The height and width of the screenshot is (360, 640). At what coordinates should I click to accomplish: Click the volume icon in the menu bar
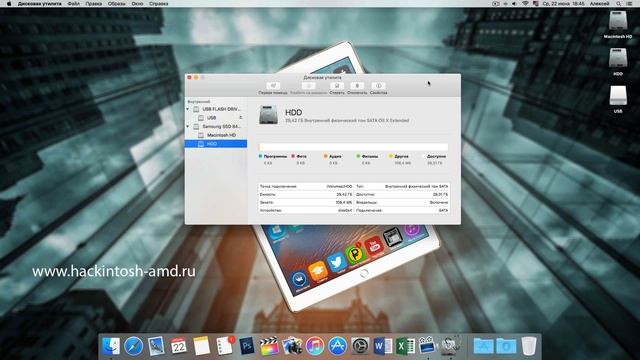pos(514,4)
